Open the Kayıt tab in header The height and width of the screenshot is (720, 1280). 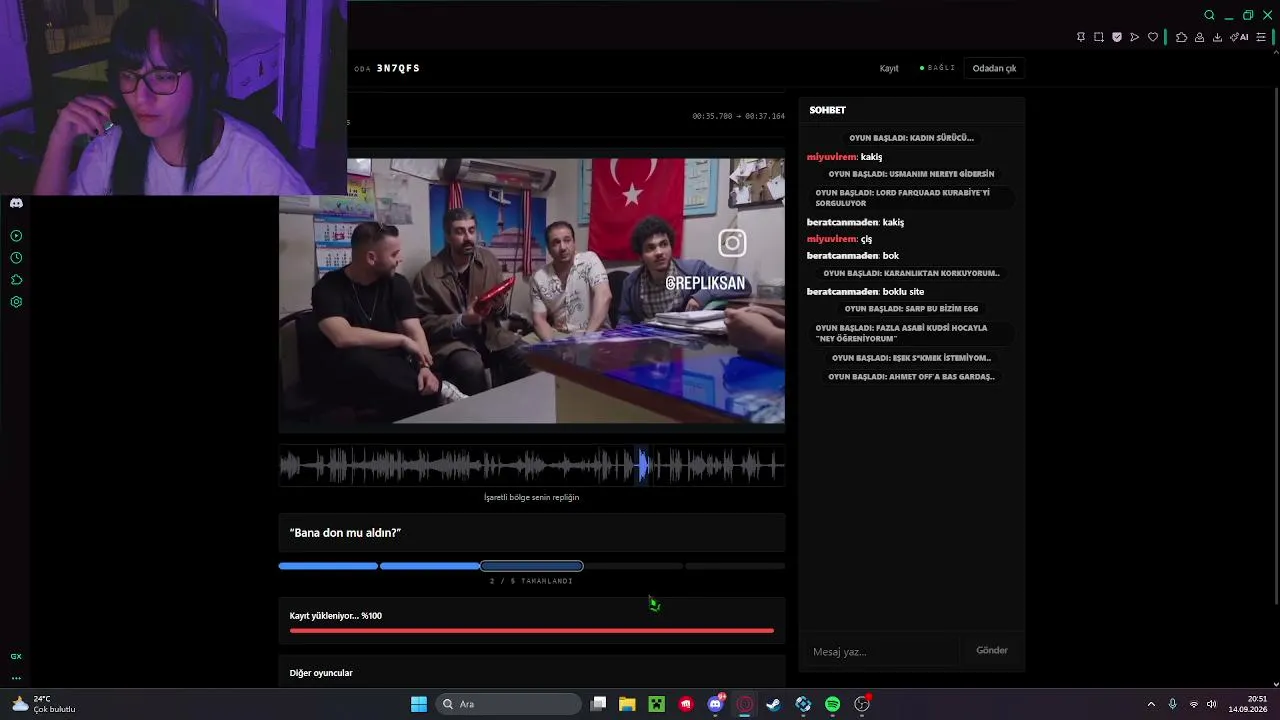click(x=889, y=68)
